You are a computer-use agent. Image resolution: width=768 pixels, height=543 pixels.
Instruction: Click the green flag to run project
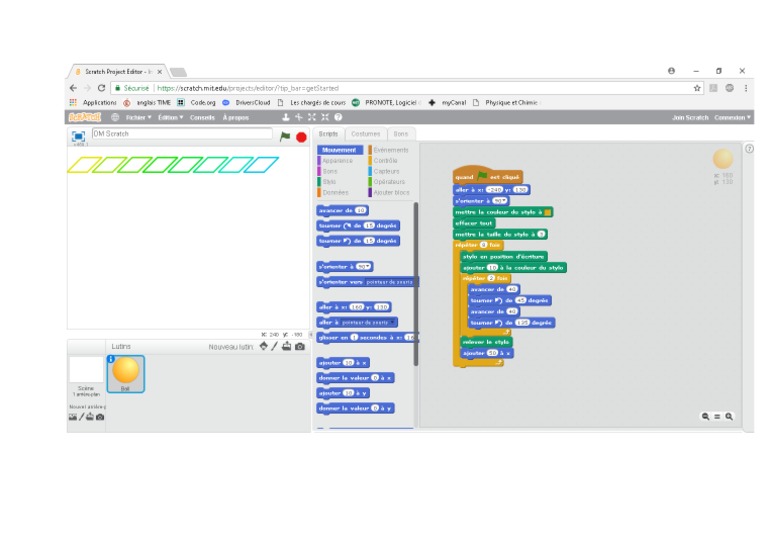point(285,137)
